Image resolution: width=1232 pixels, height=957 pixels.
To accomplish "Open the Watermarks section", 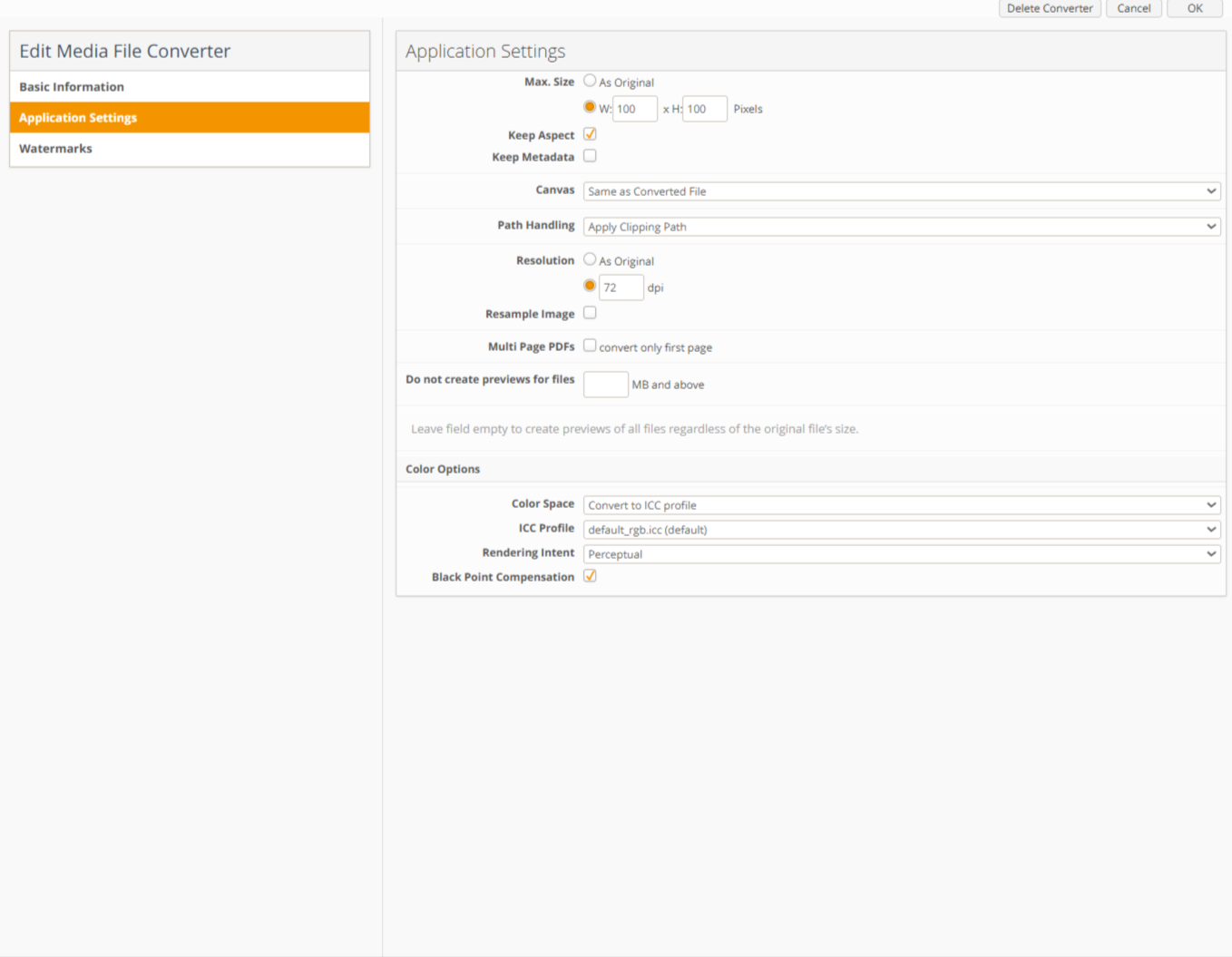I will point(190,149).
